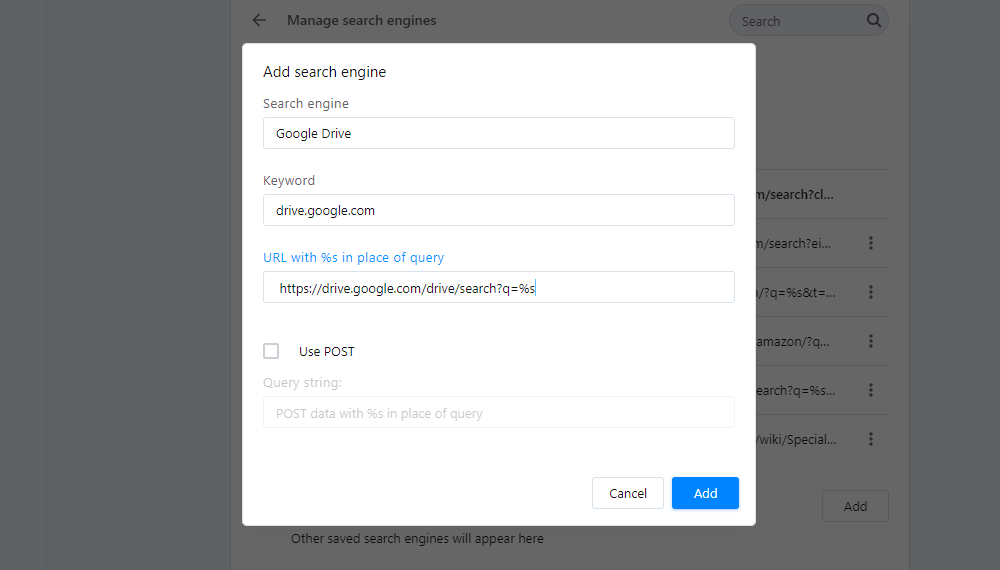1000x570 pixels.
Task: Open three-dot menu for the search?ei row
Action: coord(871,243)
